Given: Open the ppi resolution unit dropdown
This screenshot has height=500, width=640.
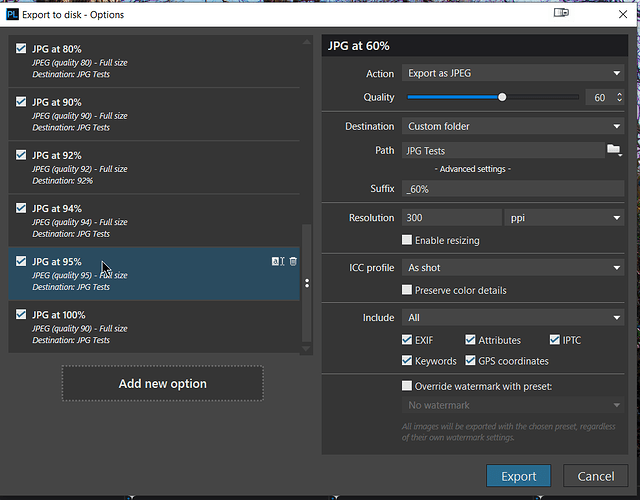Looking at the screenshot, I should point(564,217).
